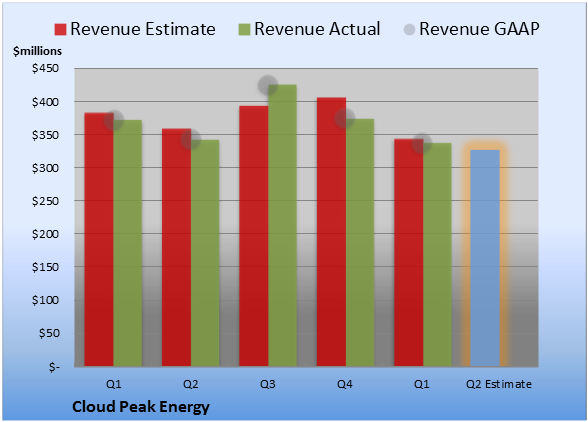Click the '$100' axis value
Screen dimensions: 588x422
(x=46, y=300)
